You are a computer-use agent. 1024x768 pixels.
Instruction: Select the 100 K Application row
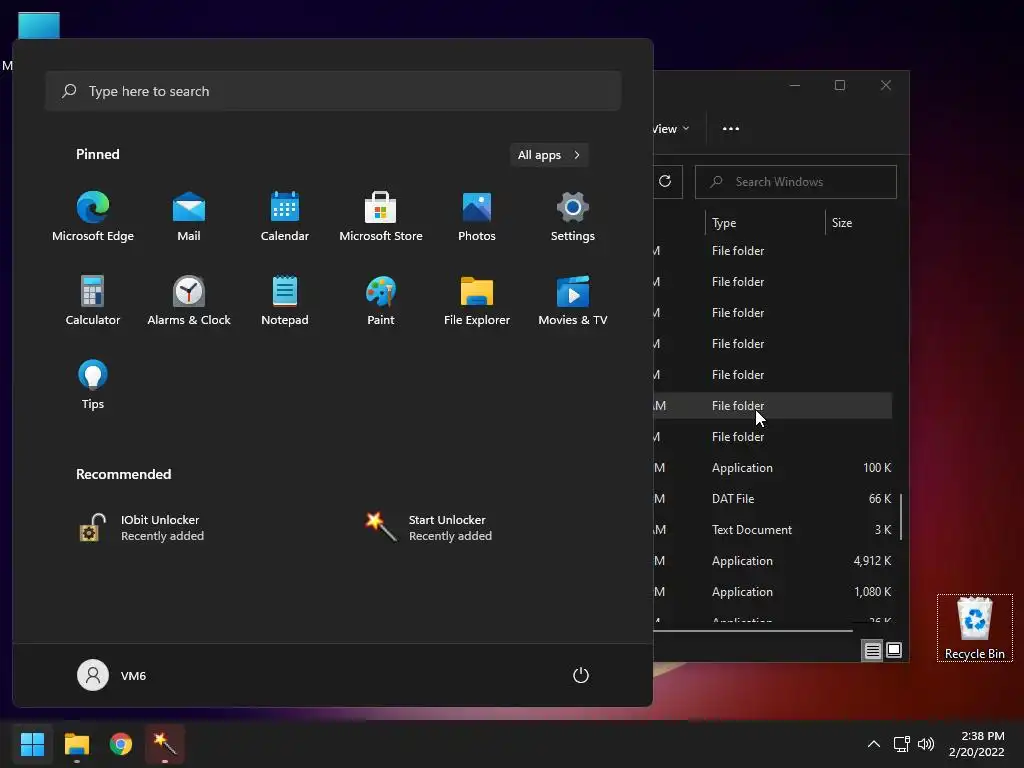pos(773,468)
